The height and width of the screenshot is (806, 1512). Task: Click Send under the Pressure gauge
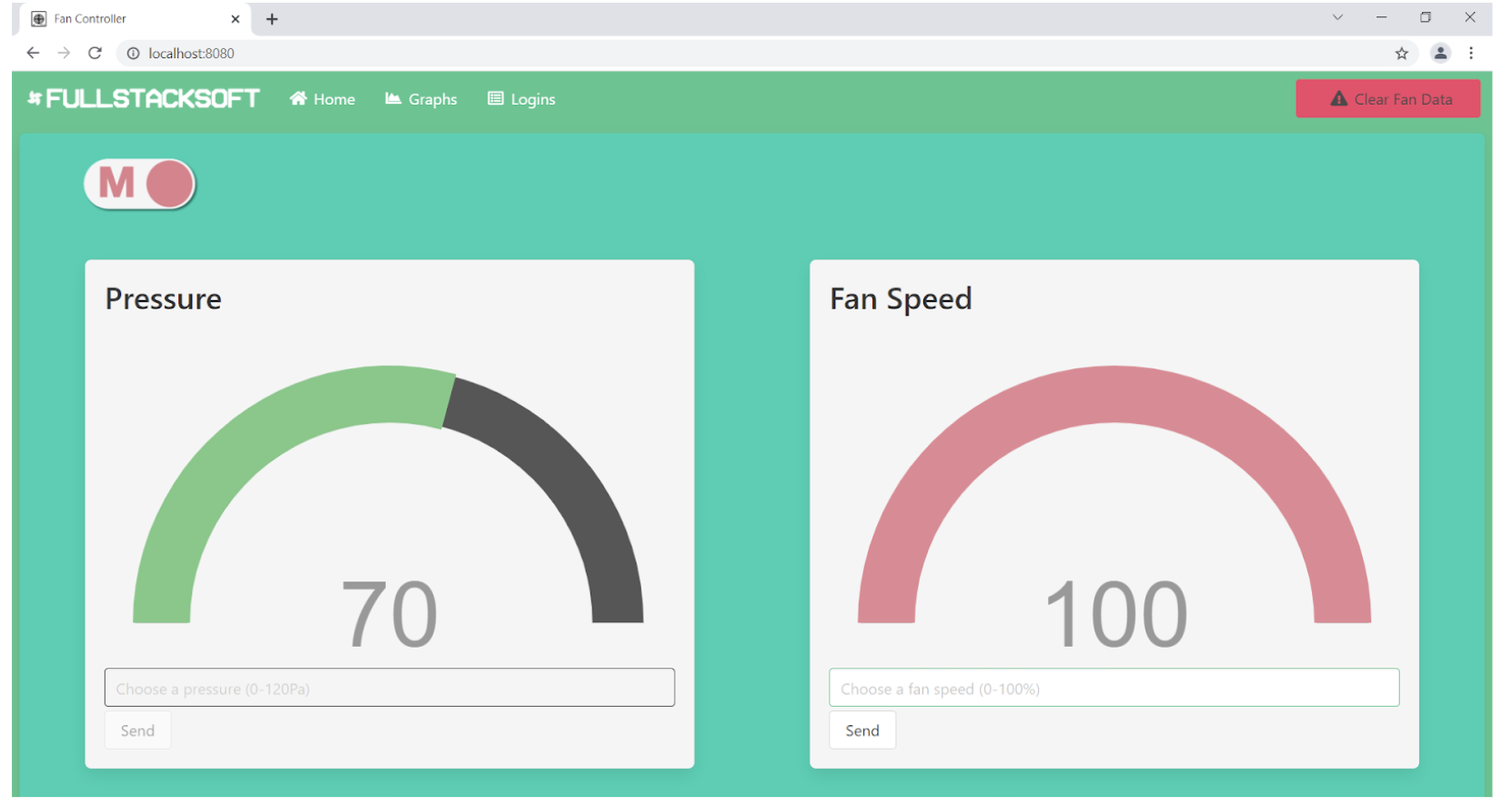137,730
